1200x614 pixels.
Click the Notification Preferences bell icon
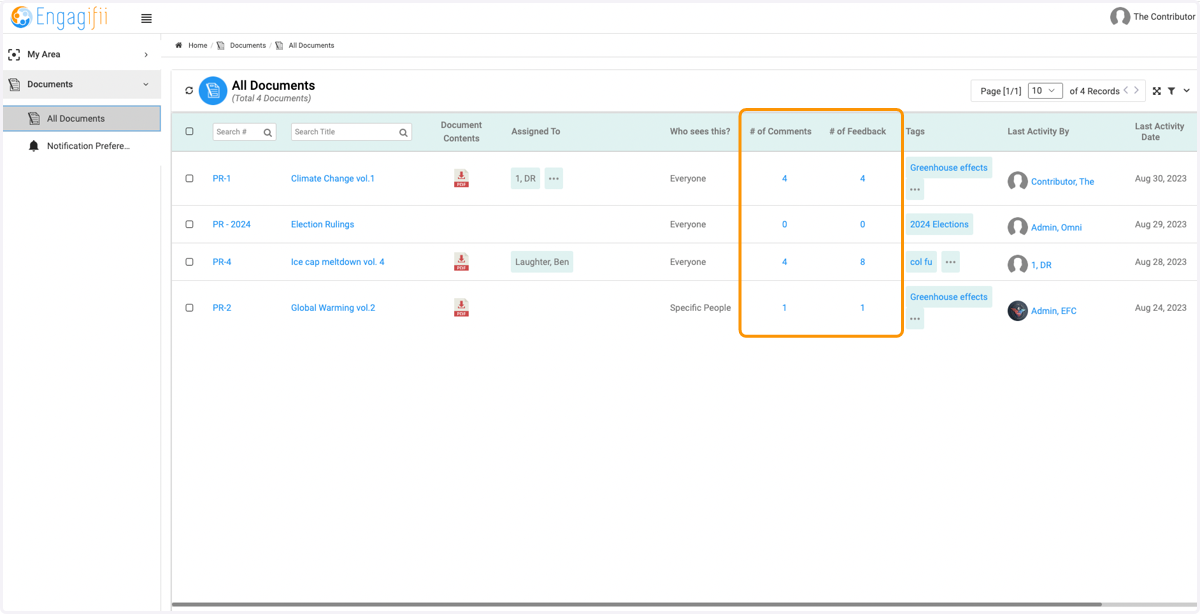33,146
